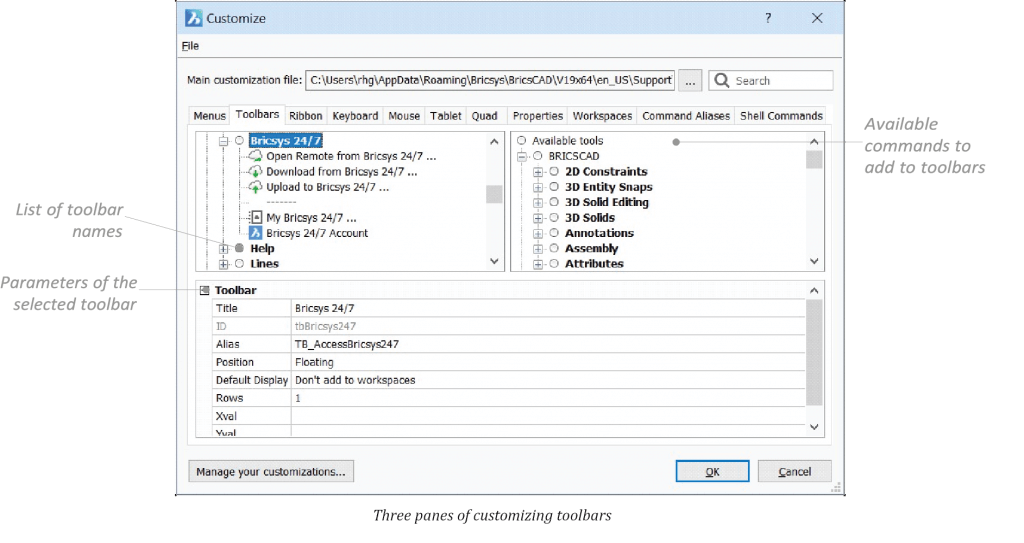The image size is (1024, 543).
Task: Click the properties pane scroll down arrow
Action: point(814,427)
